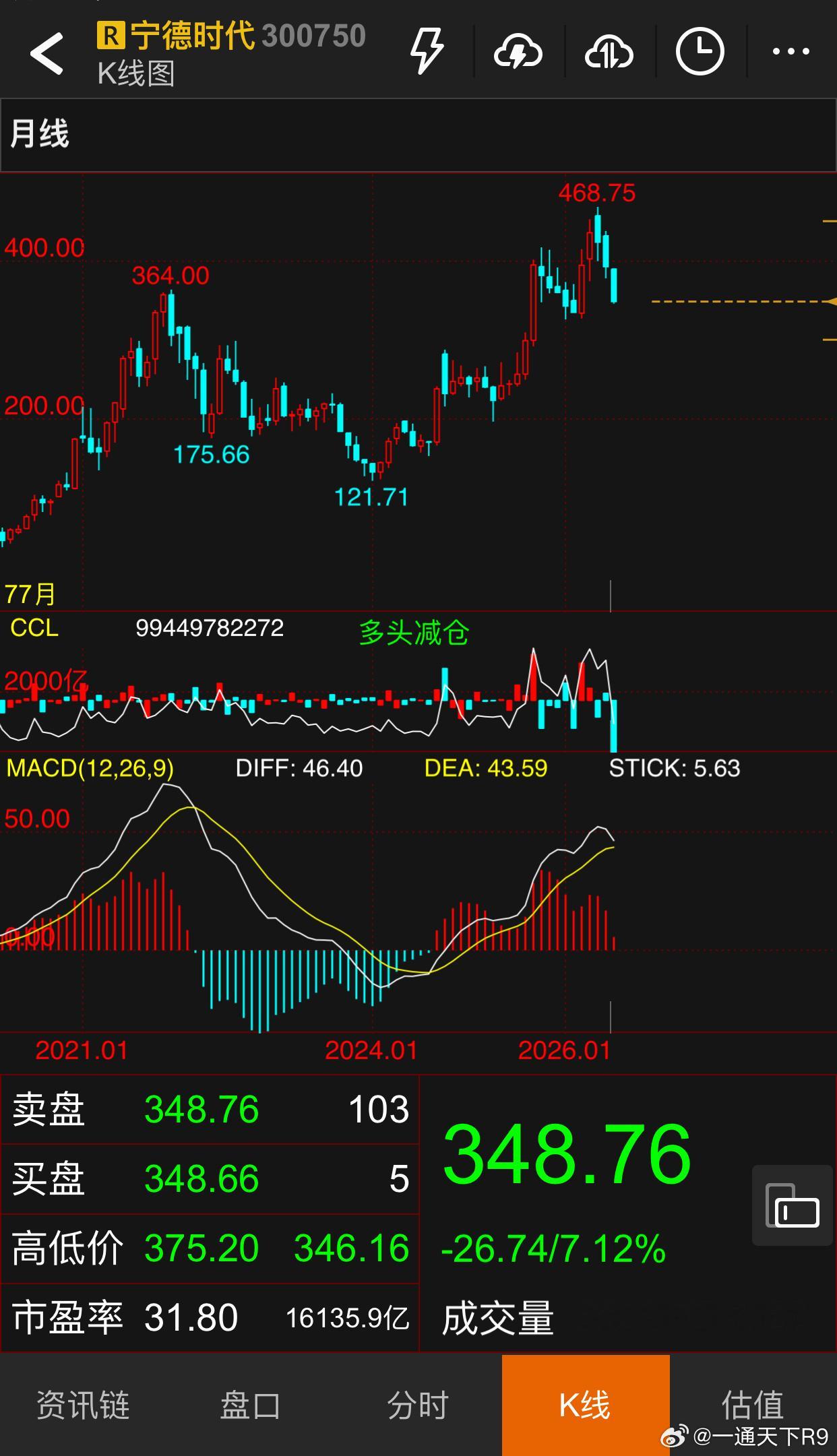Tap the market cap 16135.9亿
837x1456 pixels.
pyautogui.click(x=347, y=1319)
